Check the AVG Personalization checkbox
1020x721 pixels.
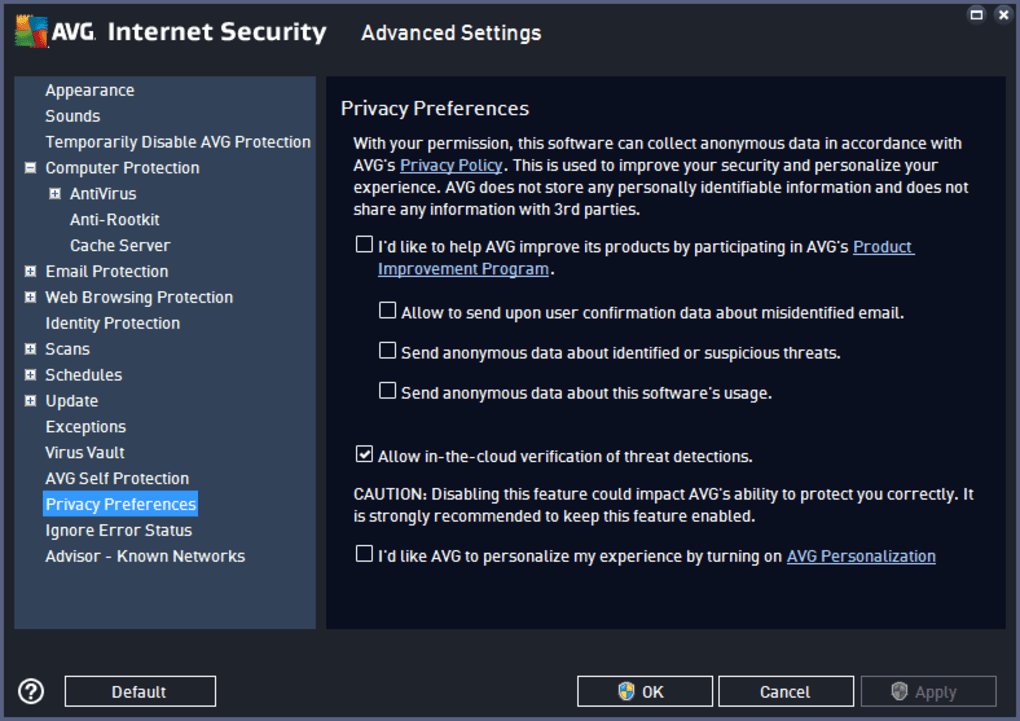tap(363, 554)
